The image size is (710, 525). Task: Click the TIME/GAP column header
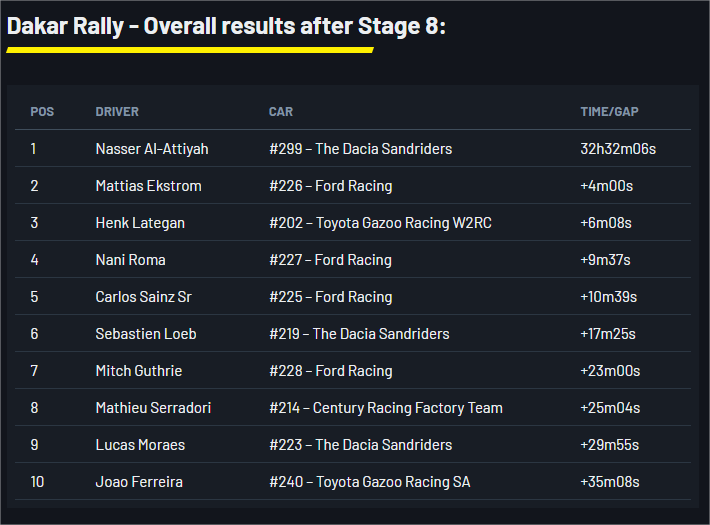pos(609,112)
